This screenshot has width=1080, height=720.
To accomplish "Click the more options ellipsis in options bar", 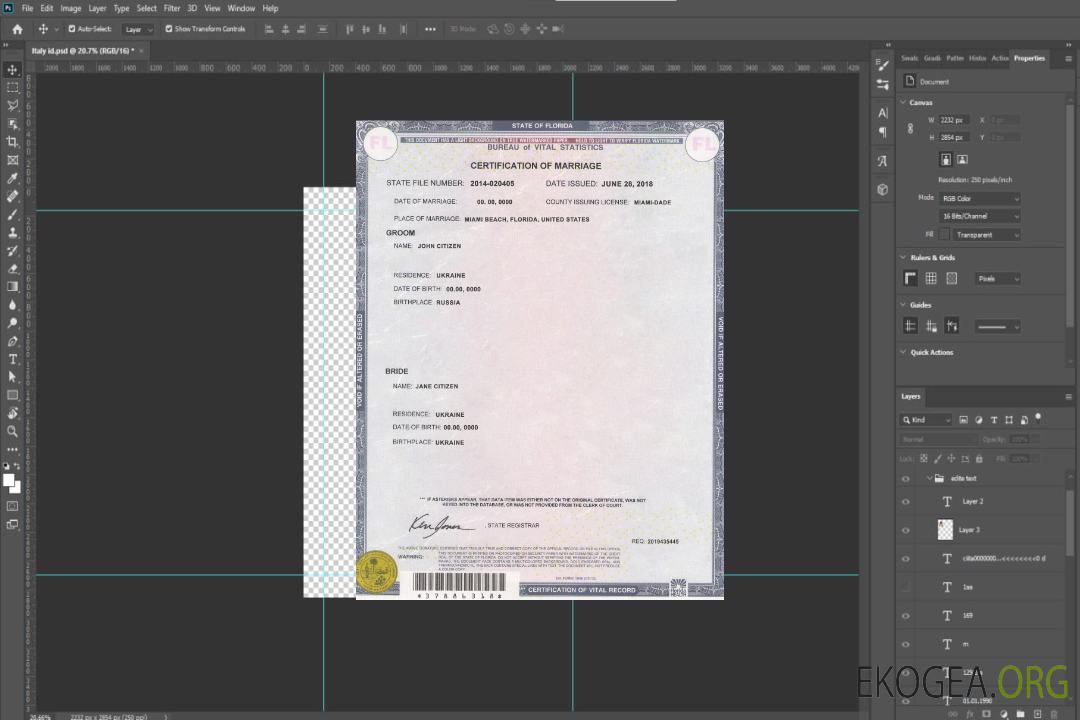I will [430, 29].
